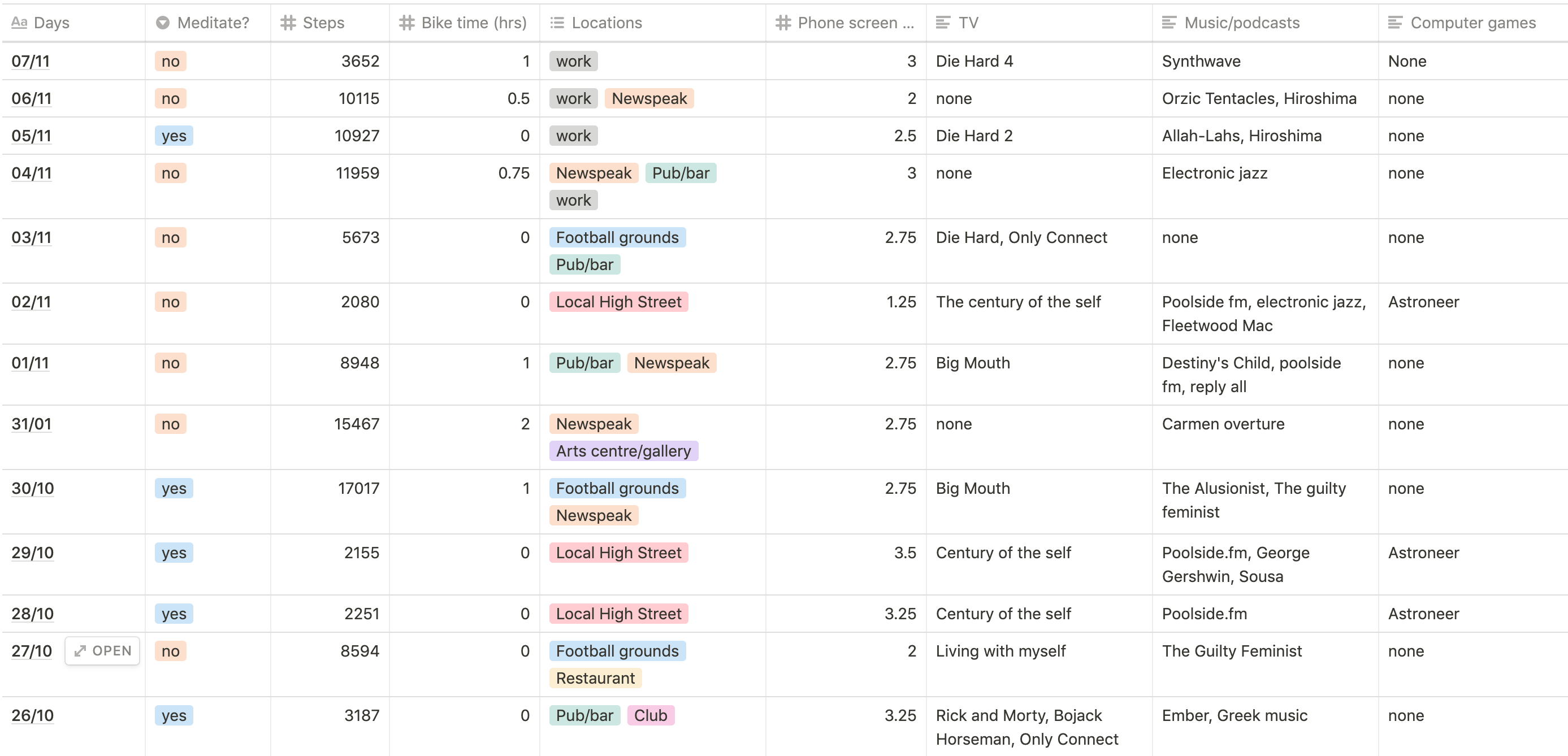Select the Pub/bar tag in the 04/11 row
This screenshot has height=756, width=1568.
[x=681, y=173]
